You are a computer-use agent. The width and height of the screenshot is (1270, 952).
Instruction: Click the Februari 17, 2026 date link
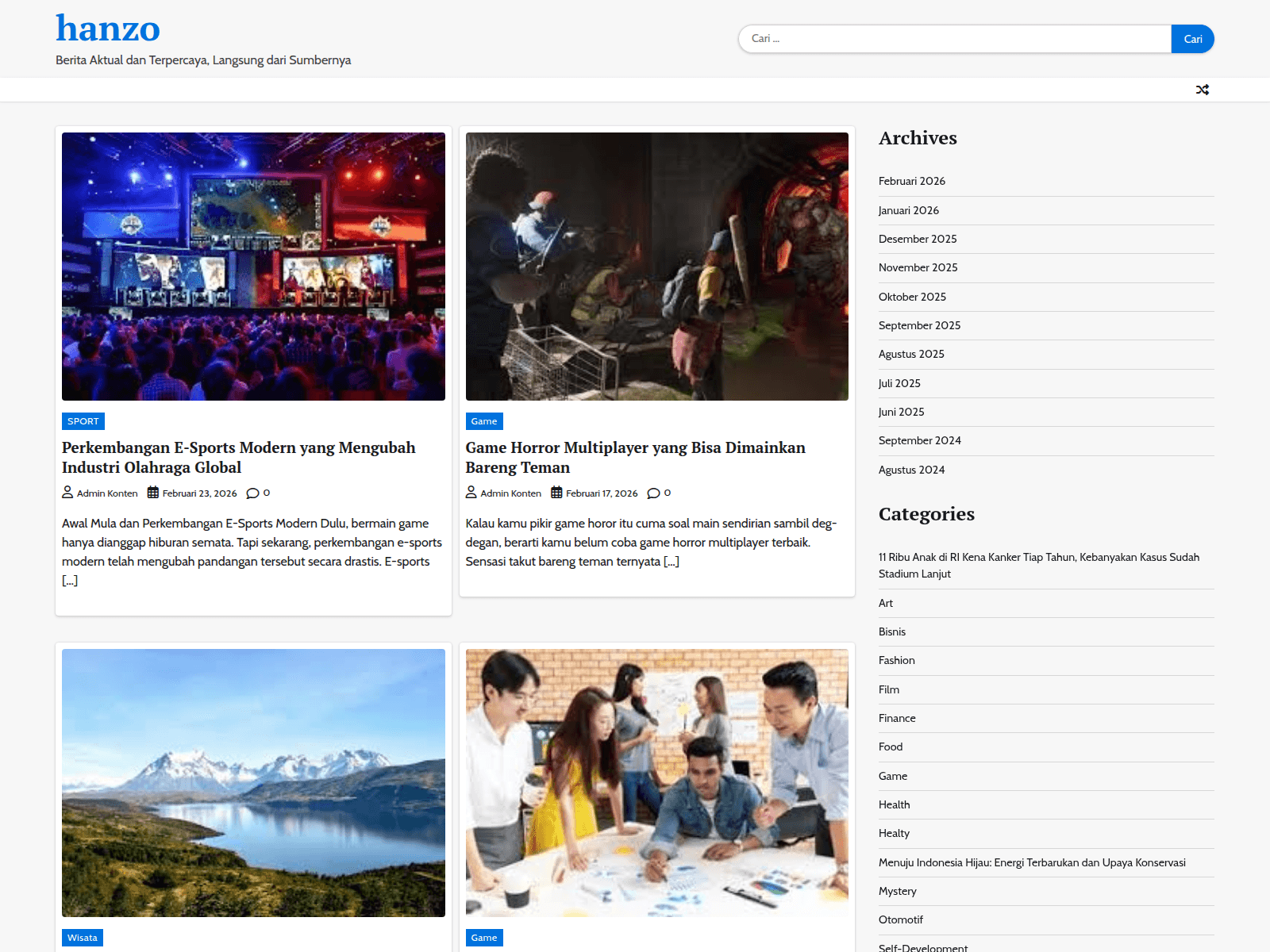(x=602, y=493)
